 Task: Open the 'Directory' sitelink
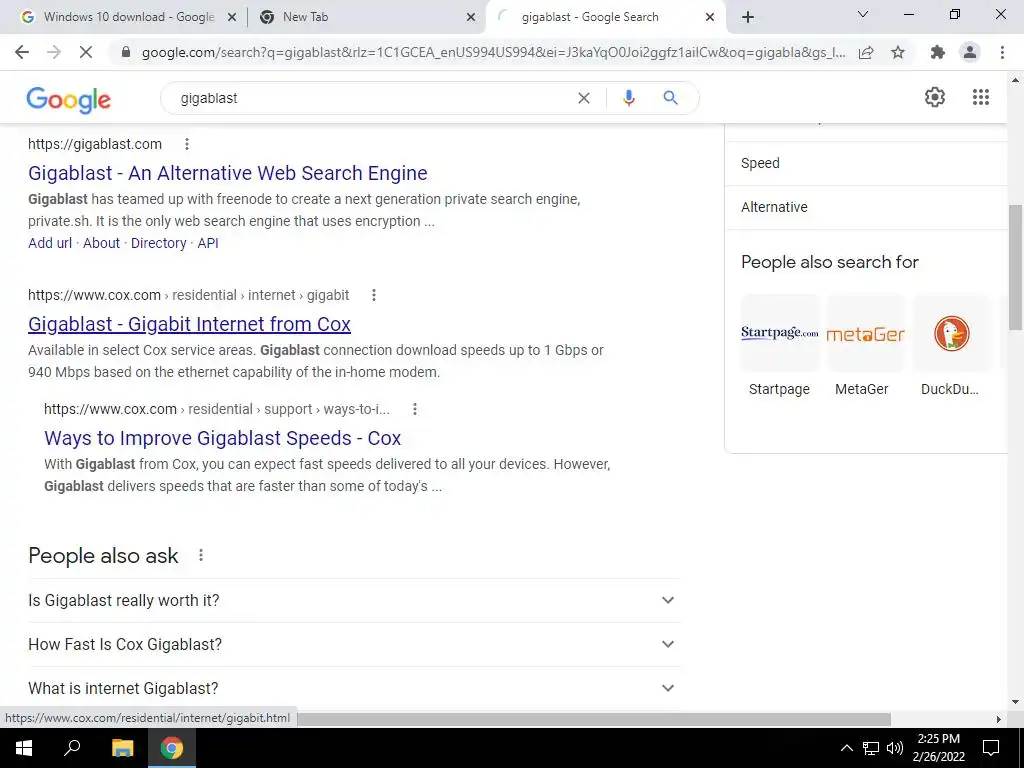pyautogui.click(x=159, y=243)
